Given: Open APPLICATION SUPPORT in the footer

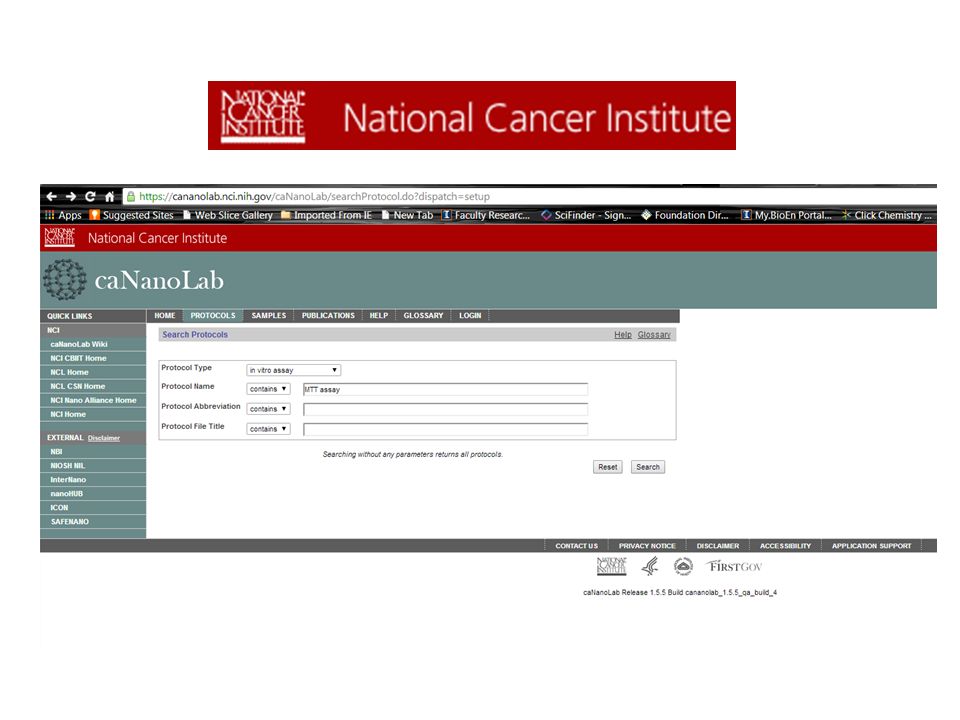Looking at the screenshot, I should (x=871, y=546).
